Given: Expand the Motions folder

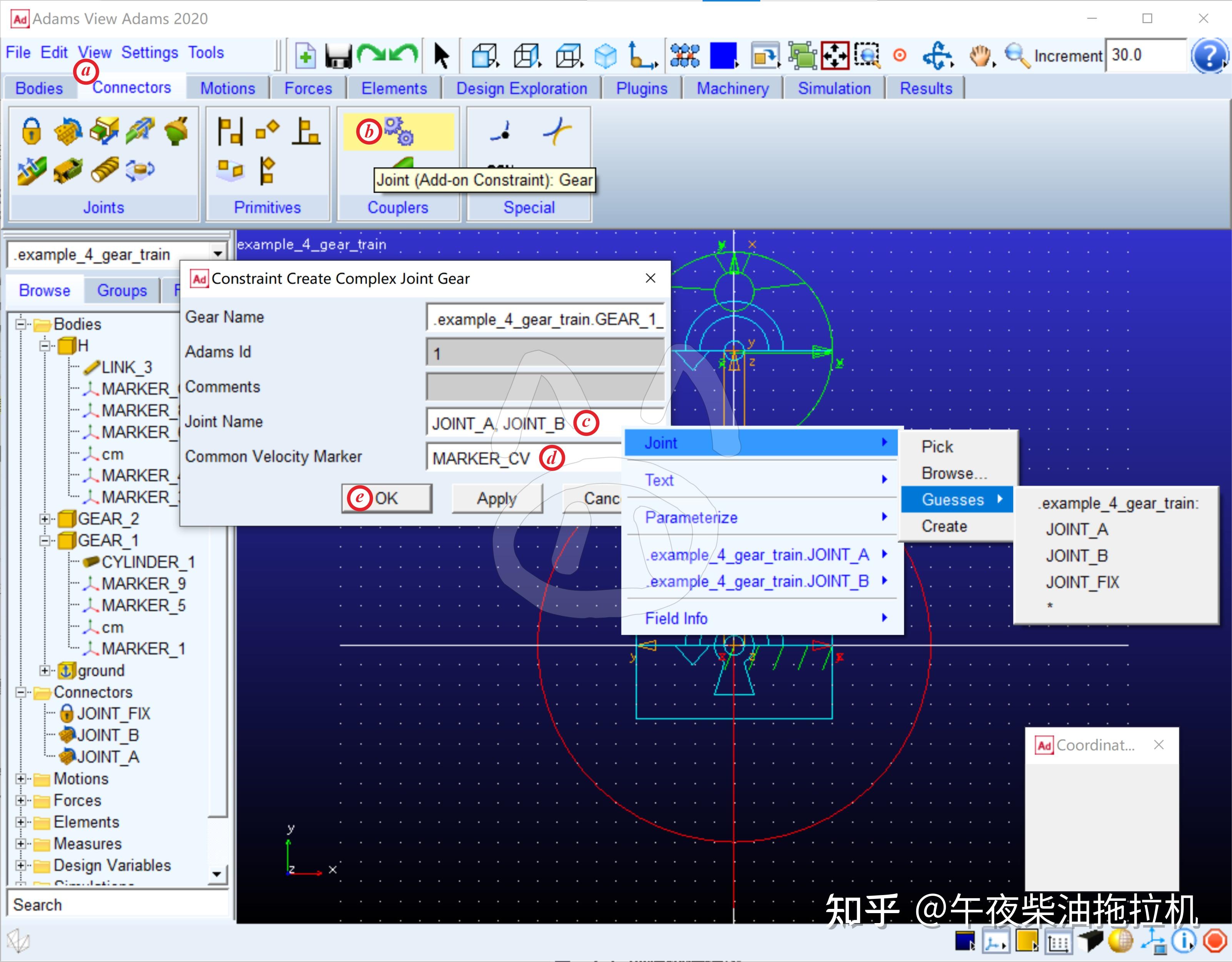Looking at the screenshot, I should pyautogui.click(x=21, y=779).
